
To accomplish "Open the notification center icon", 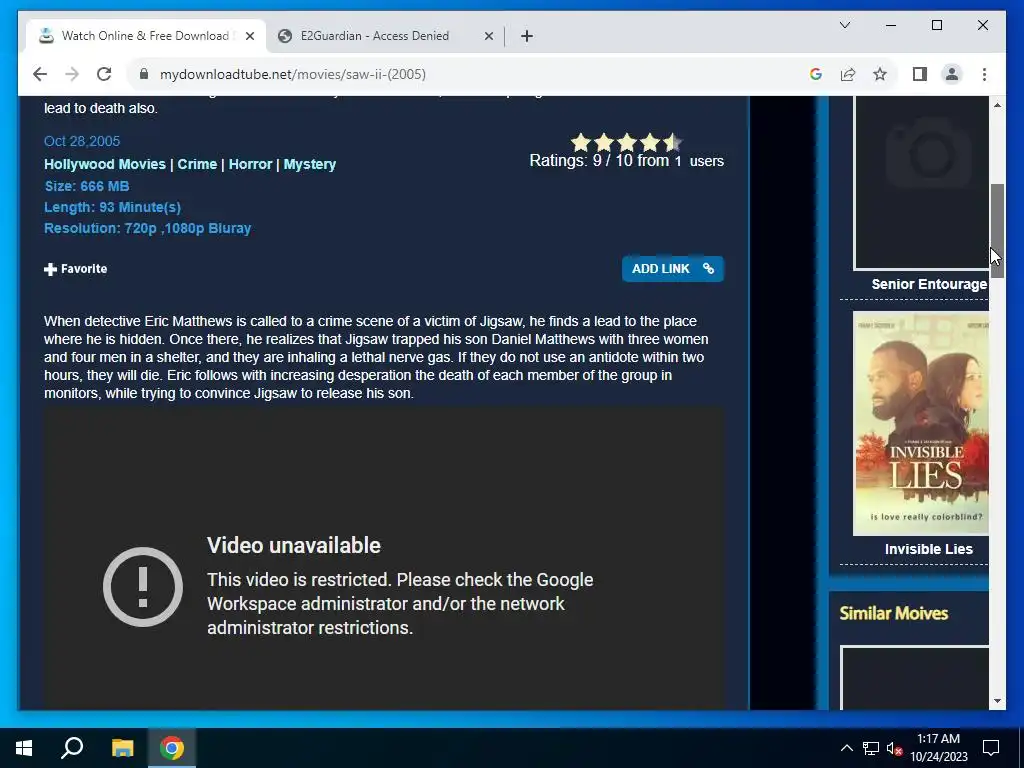I will [991, 748].
